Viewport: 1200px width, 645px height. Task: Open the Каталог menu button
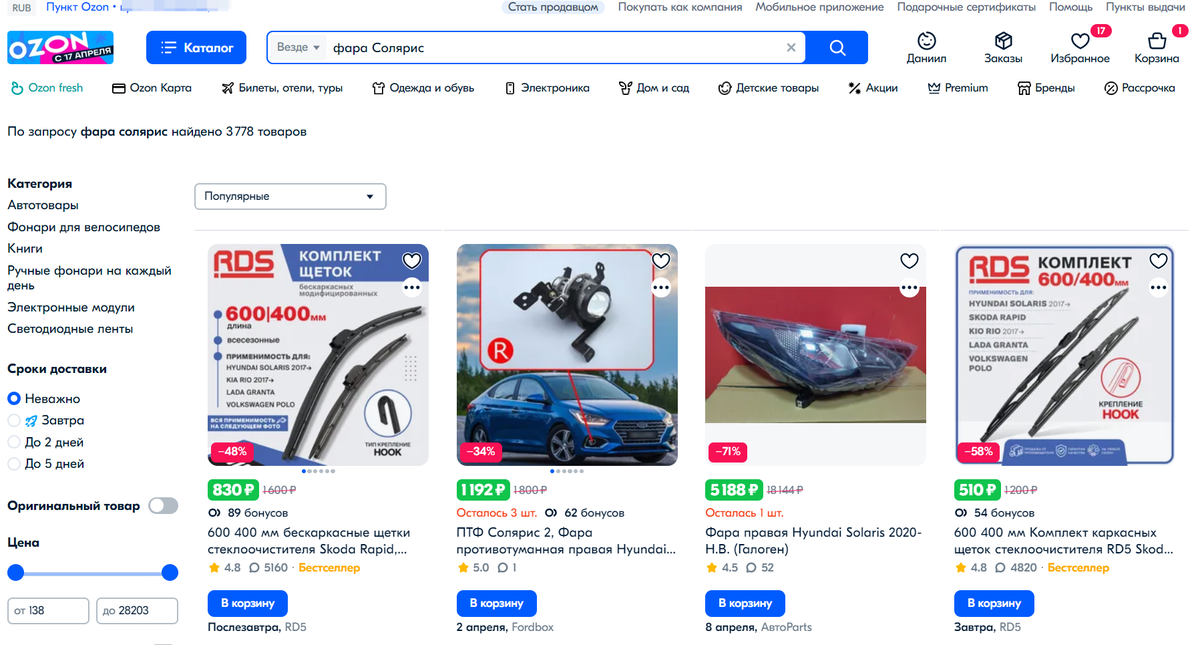(197, 48)
